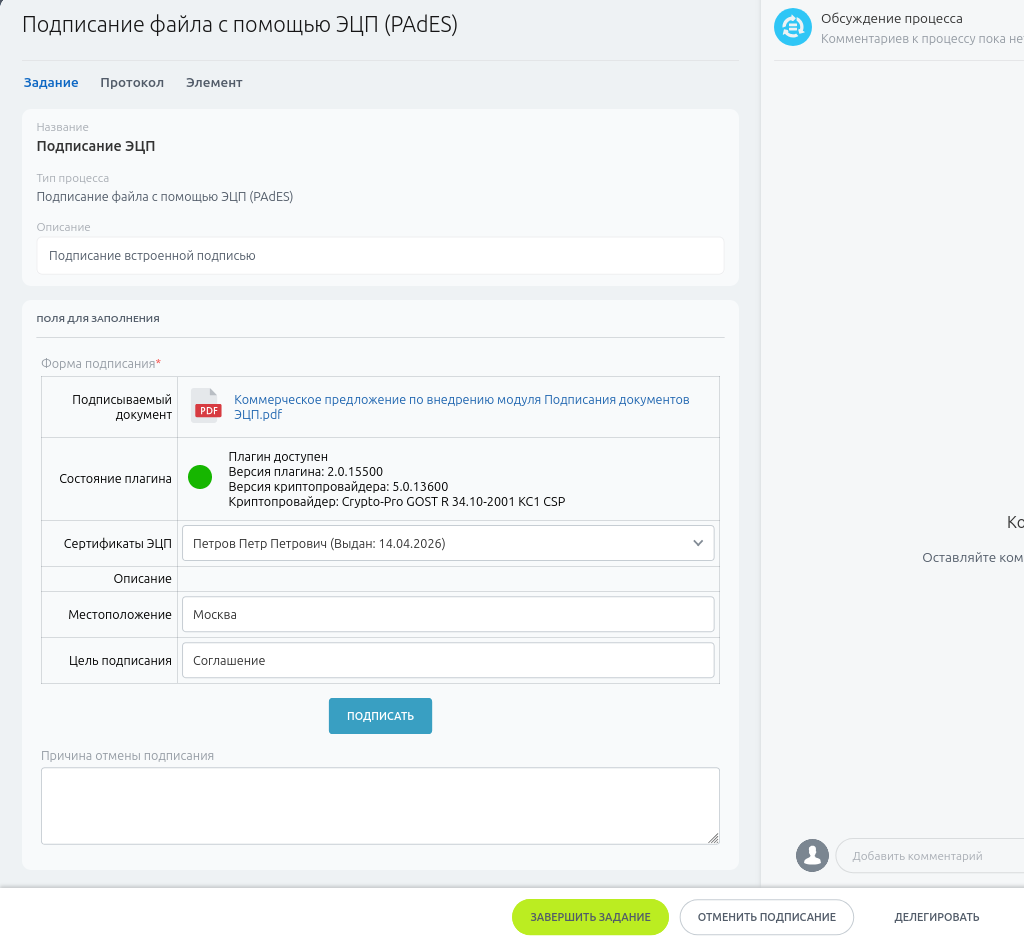Open the Протокол tab

(132, 83)
